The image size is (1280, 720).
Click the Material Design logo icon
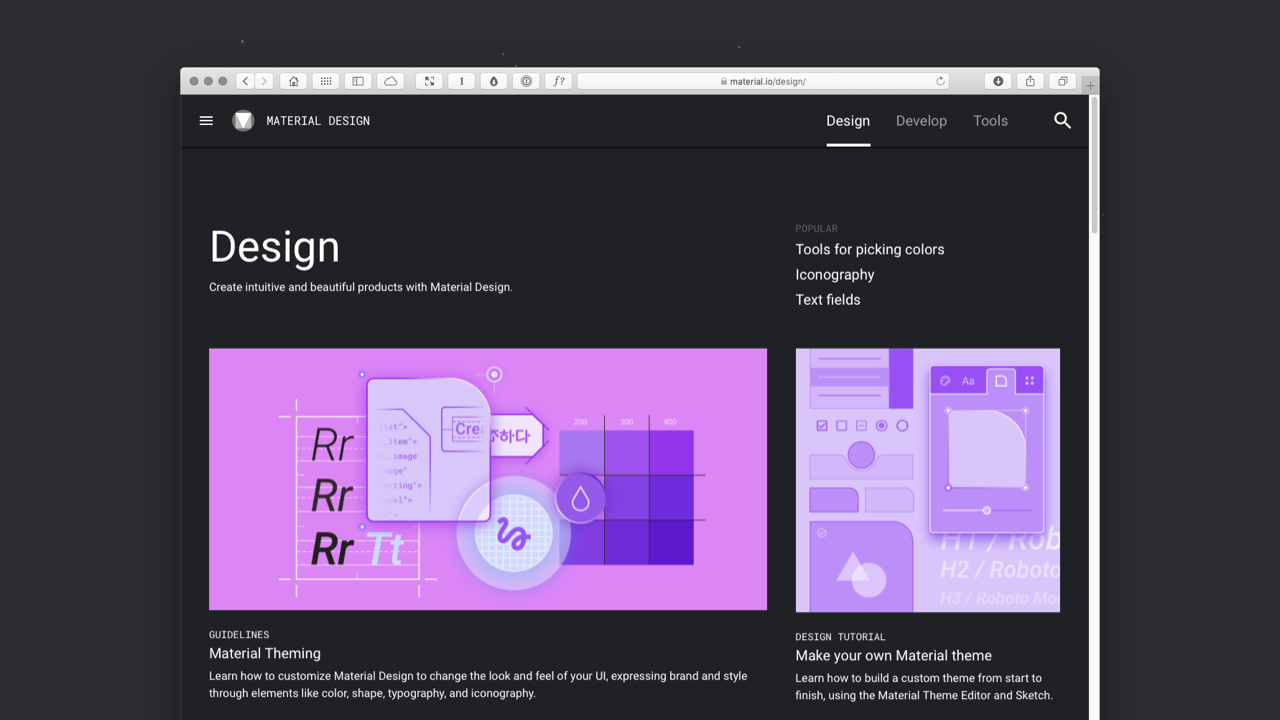(x=243, y=121)
